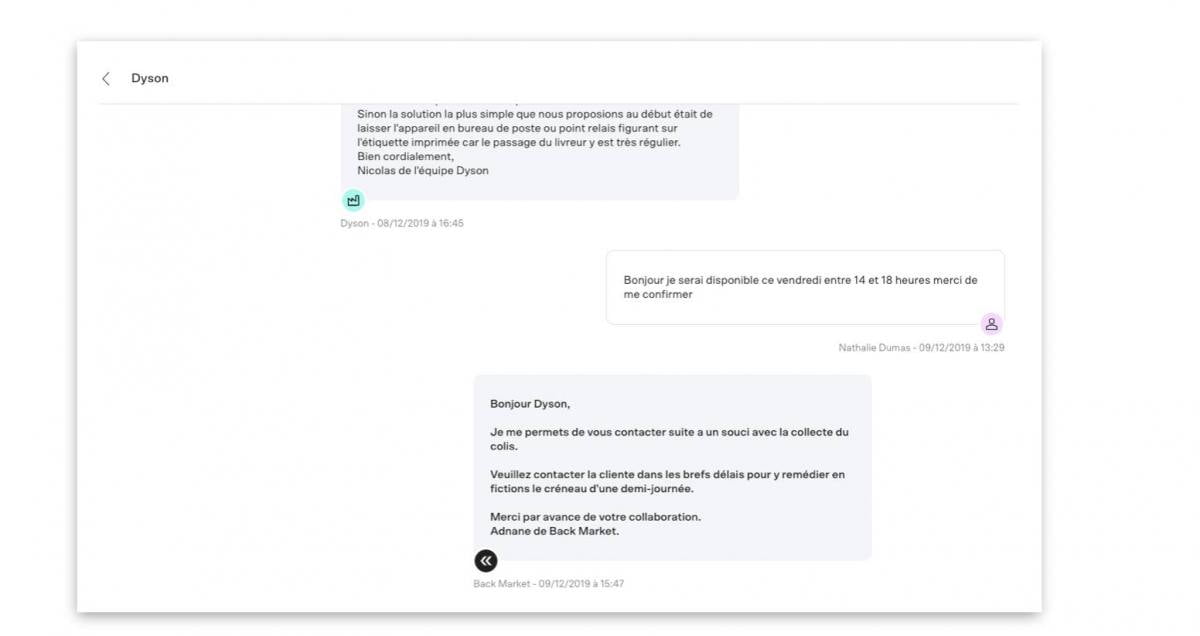Click timestamp 'Nathalie Dumas - 09/12/2019 à 13:29'

[x=921, y=348]
